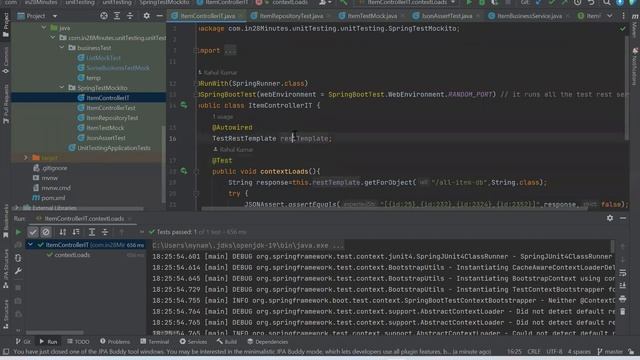Click the Select Opened File locate icon
The height and width of the screenshot is (360, 640).
pyautogui.click(x=104, y=16)
